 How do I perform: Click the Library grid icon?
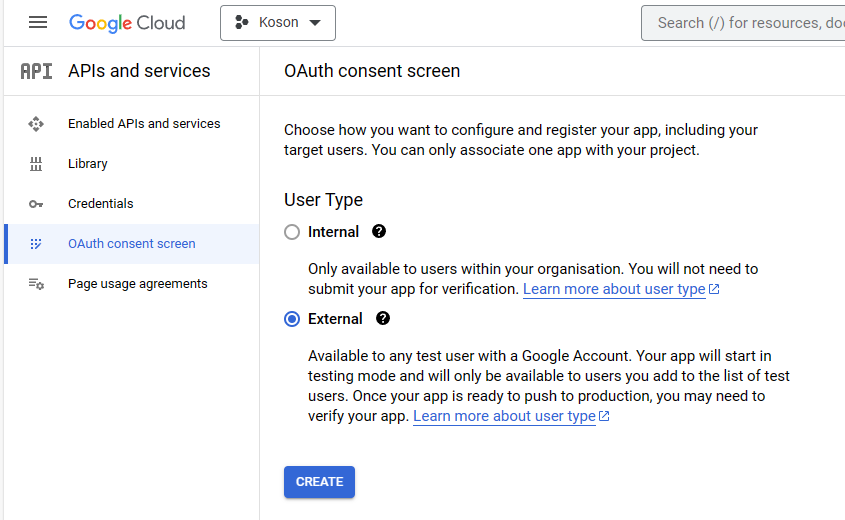point(36,164)
